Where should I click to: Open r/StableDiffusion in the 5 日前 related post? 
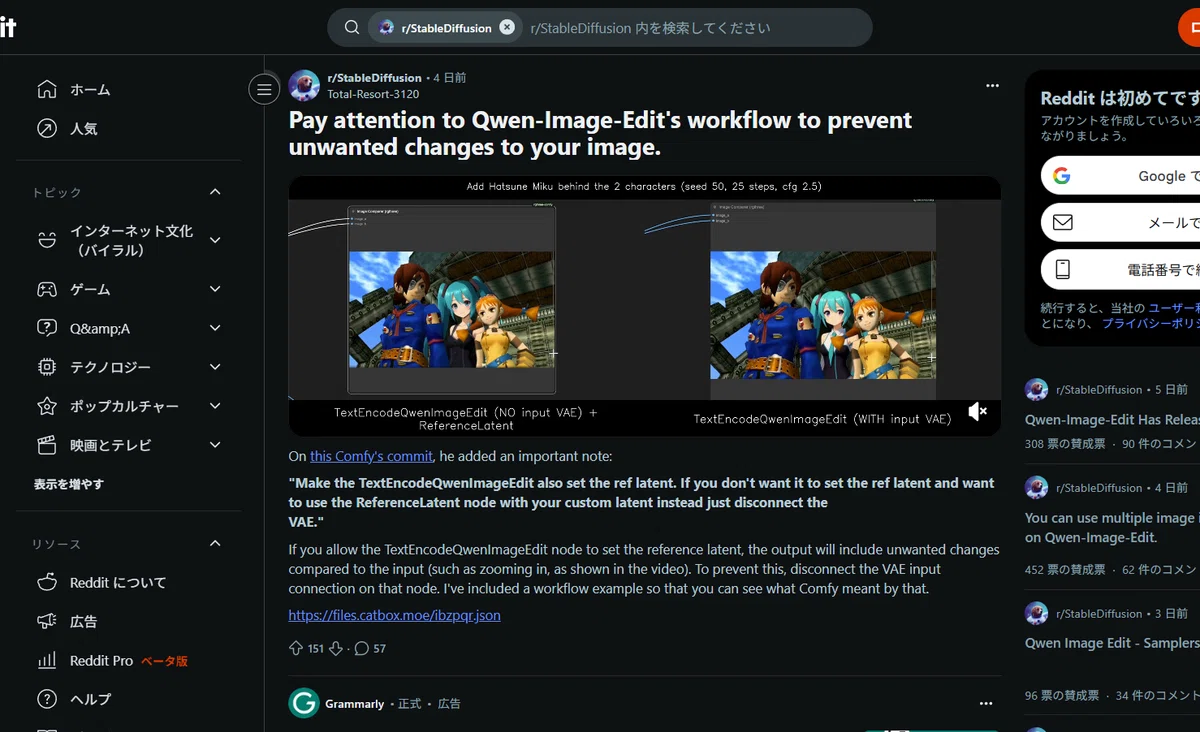(1097, 390)
